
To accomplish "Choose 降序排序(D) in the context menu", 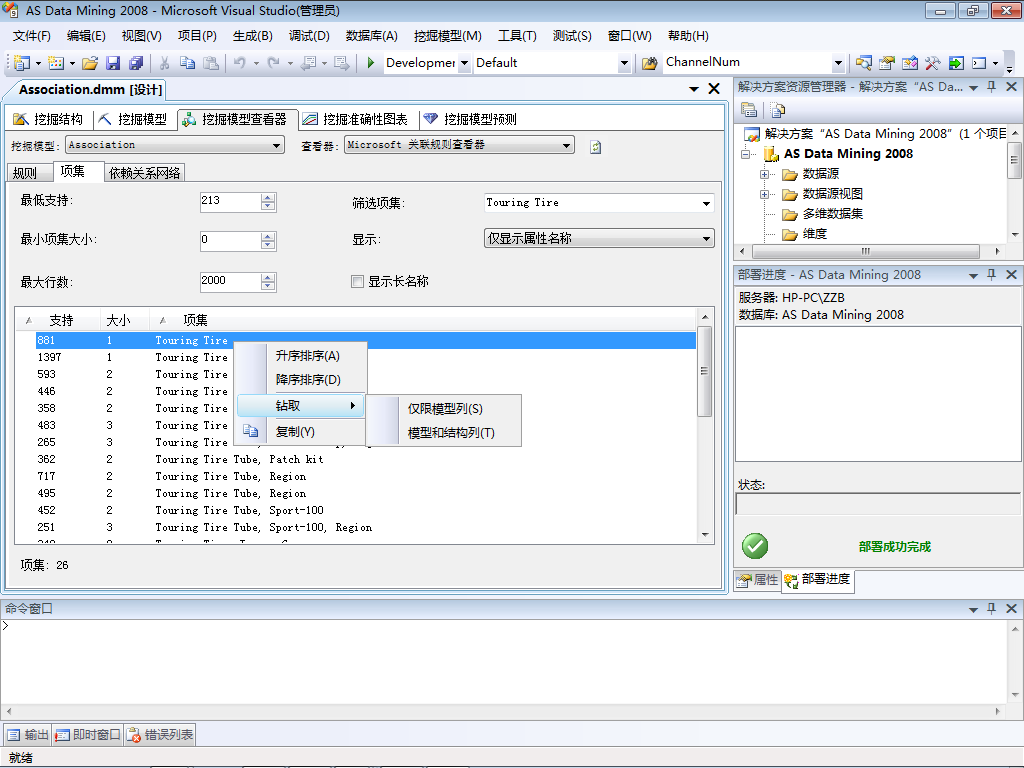I will [308, 380].
